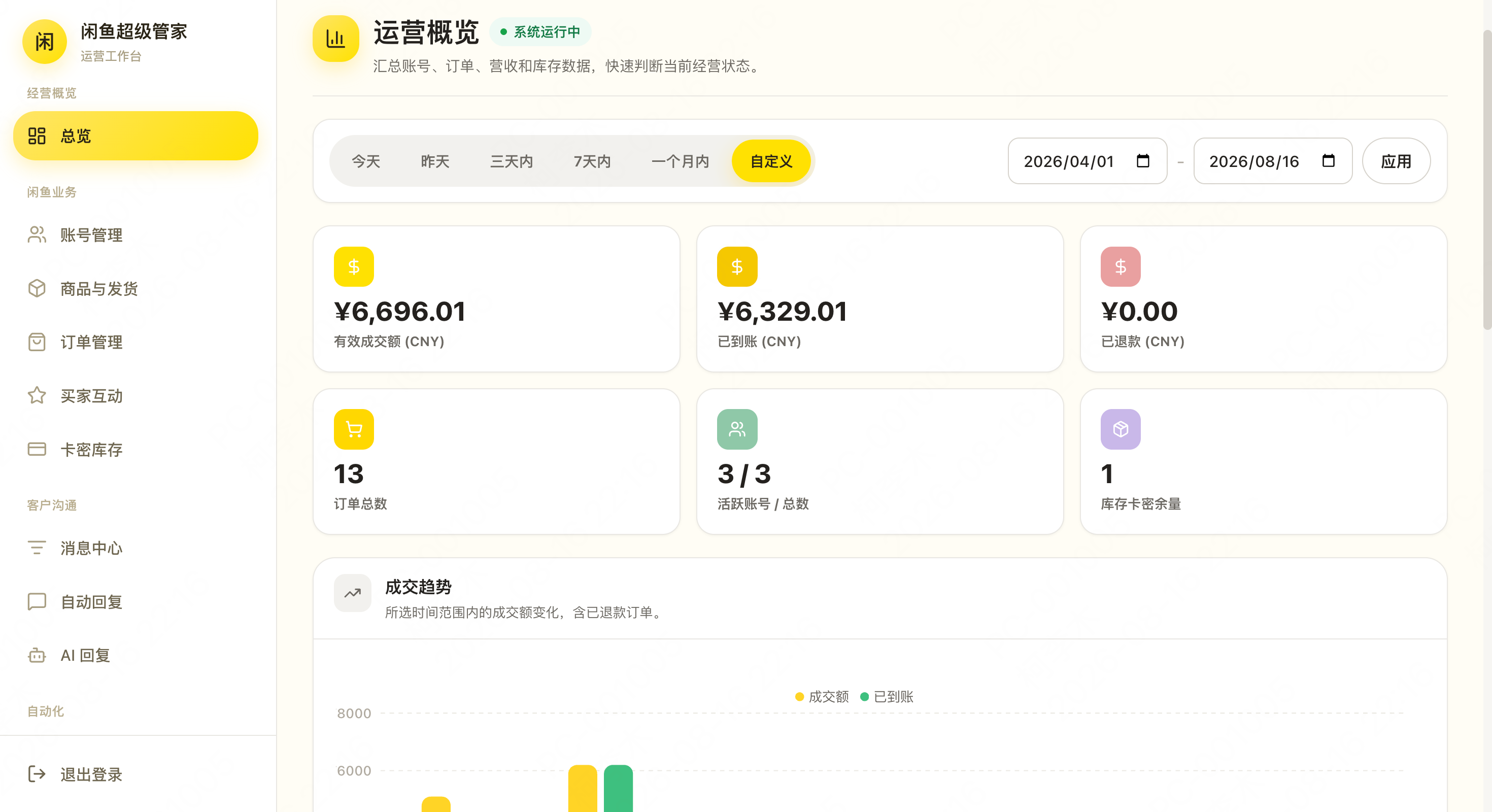This screenshot has height=812, width=1492.
Task: Click shopping cart icon on 订单总数 card
Action: tap(354, 429)
